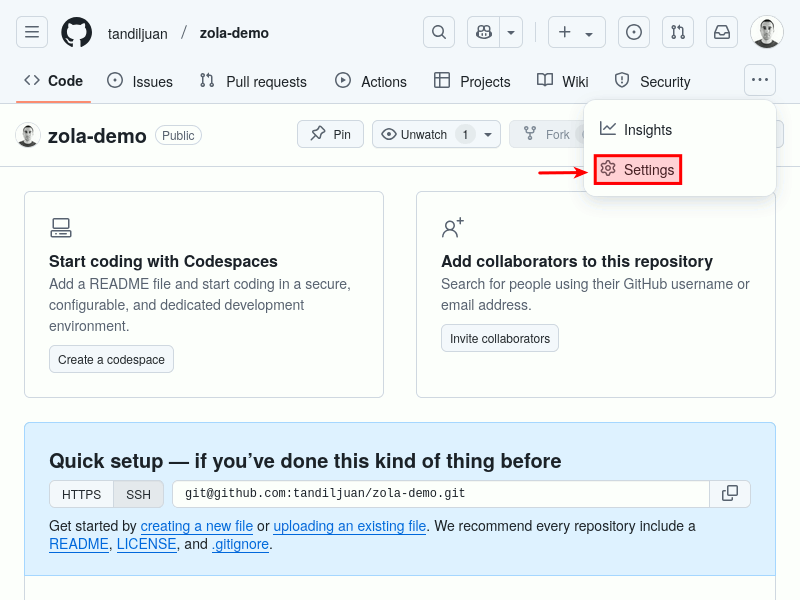Click the git clone URL field

point(441,493)
